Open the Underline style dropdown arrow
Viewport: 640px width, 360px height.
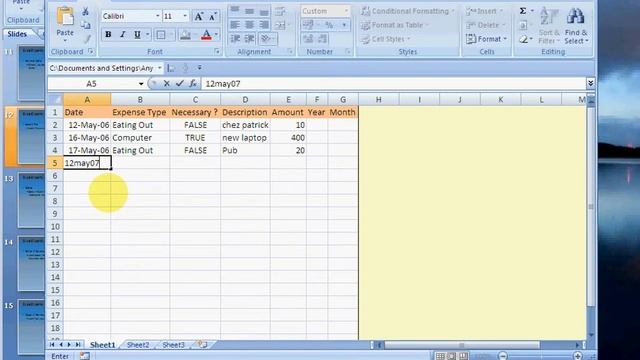(148, 35)
